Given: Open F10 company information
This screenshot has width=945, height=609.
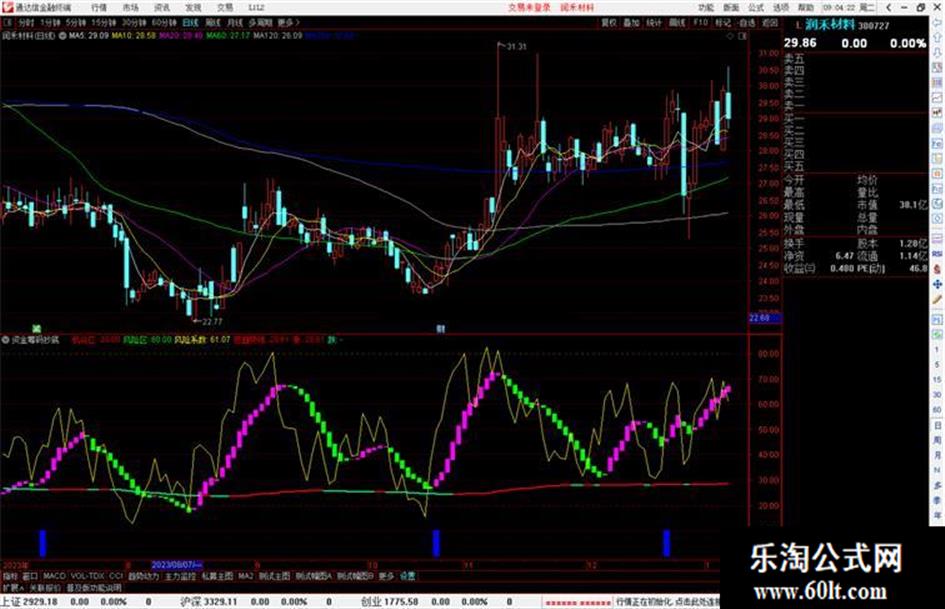Looking at the screenshot, I should (x=700, y=23).
